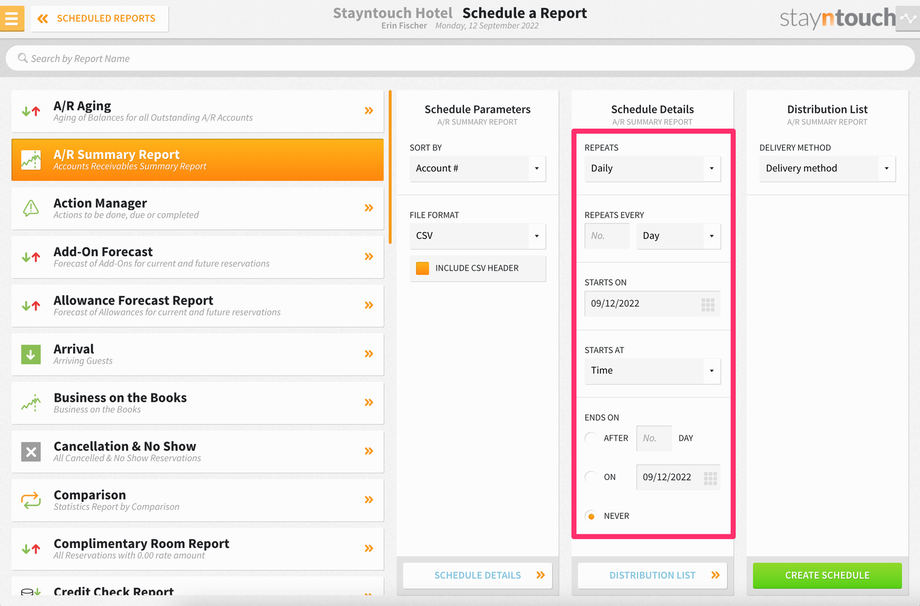This screenshot has height=606, width=920.
Task: Click the A/R Summary Report chart icon
Action: (x=31, y=160)
